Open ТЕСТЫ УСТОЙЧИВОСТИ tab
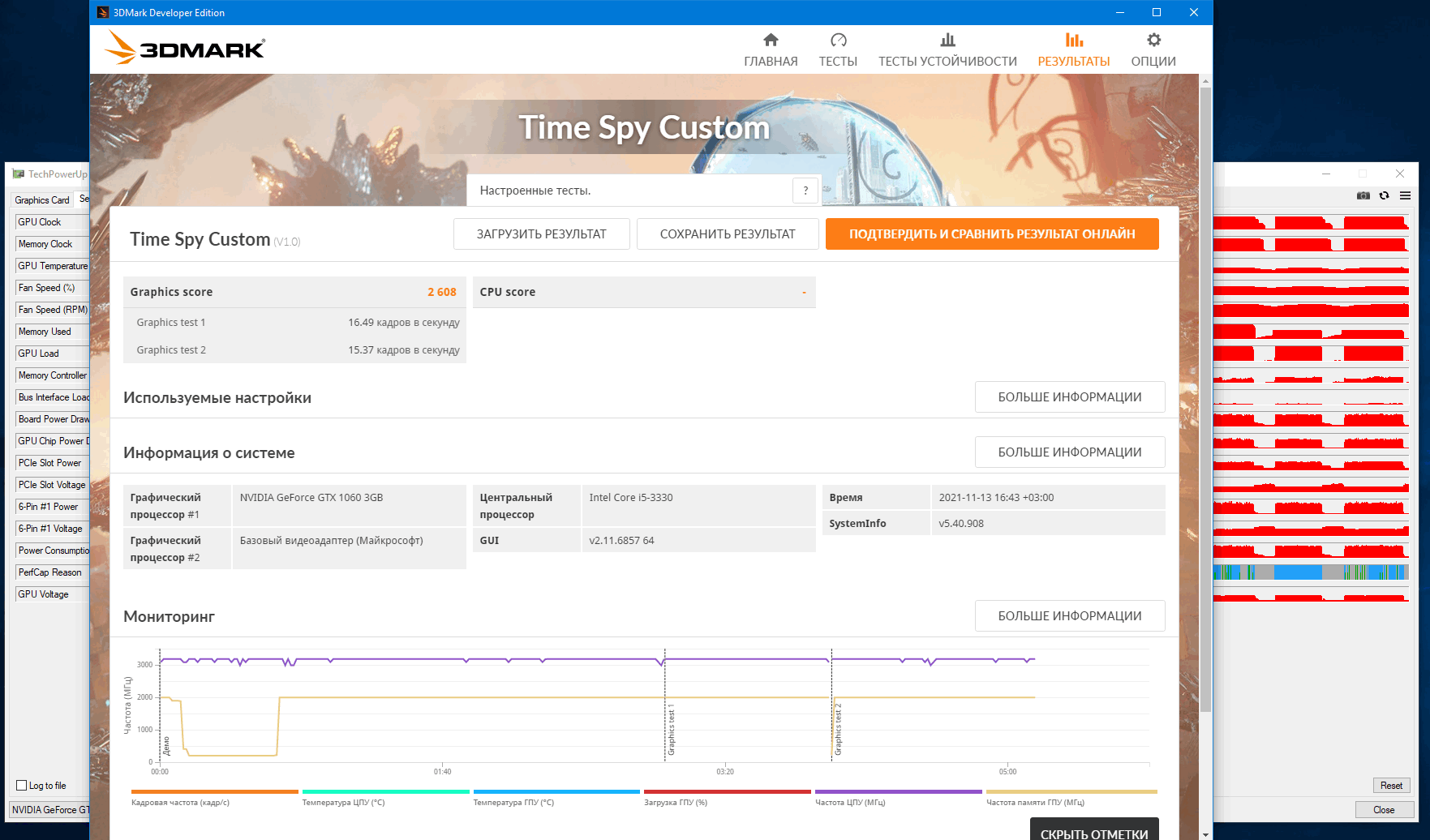 [x=947, y=50]
